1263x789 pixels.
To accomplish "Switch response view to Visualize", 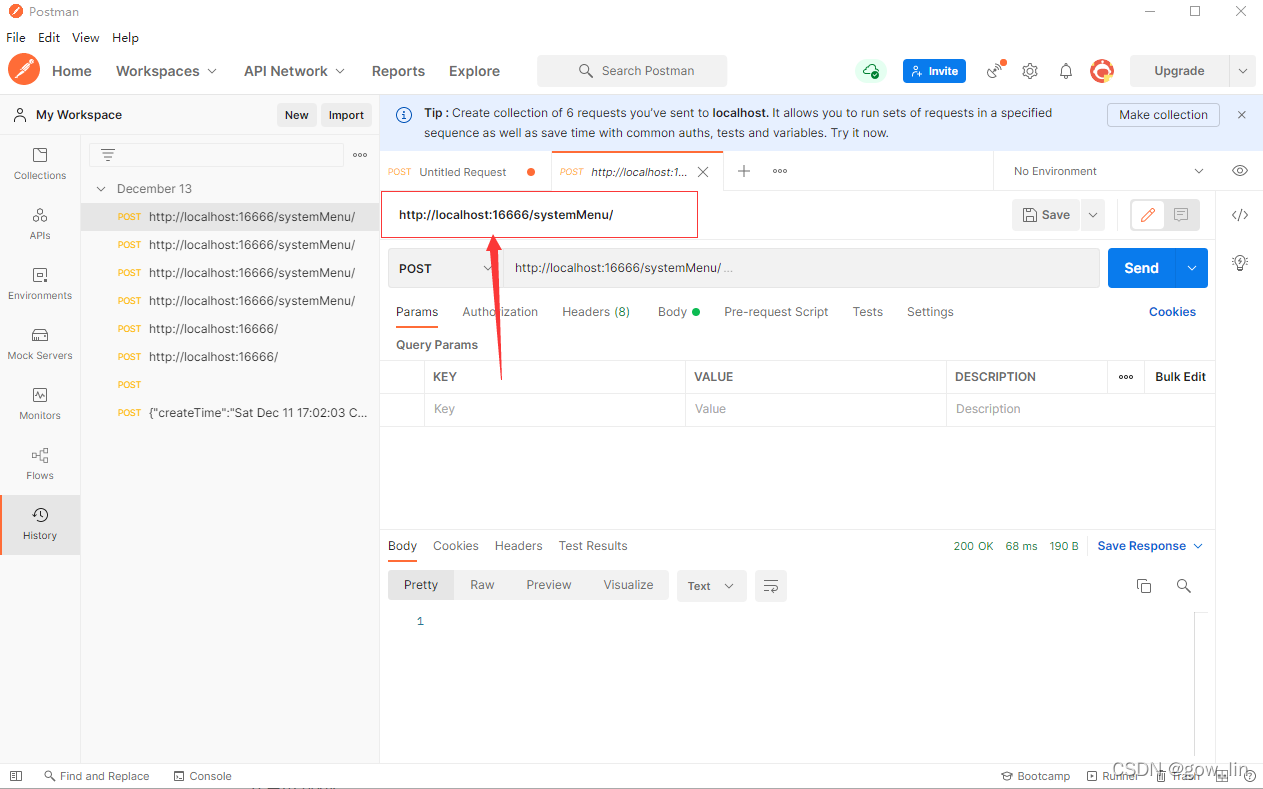I will click(x=628, y=585).
